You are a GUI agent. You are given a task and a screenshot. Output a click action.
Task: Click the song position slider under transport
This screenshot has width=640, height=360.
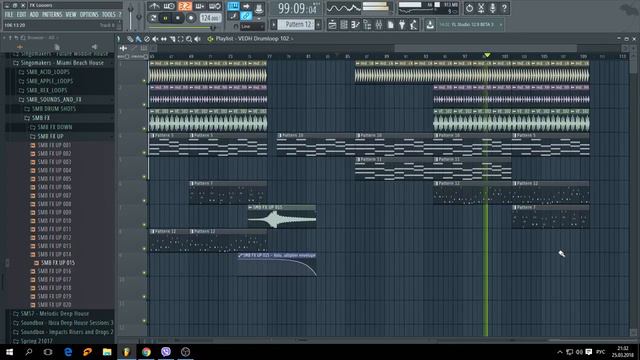click(182, 28)
